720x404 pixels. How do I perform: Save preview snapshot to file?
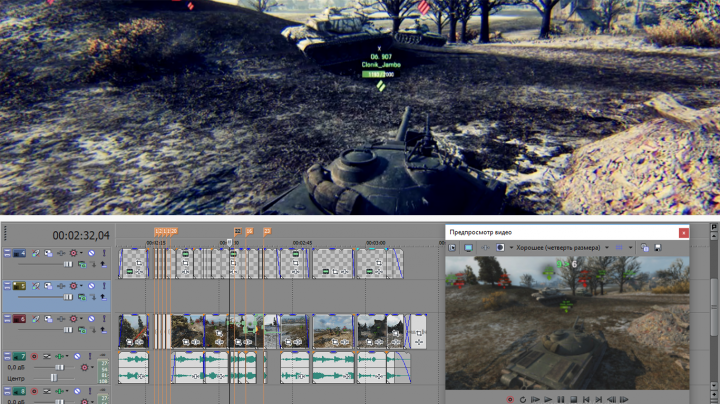click(658, 248)
